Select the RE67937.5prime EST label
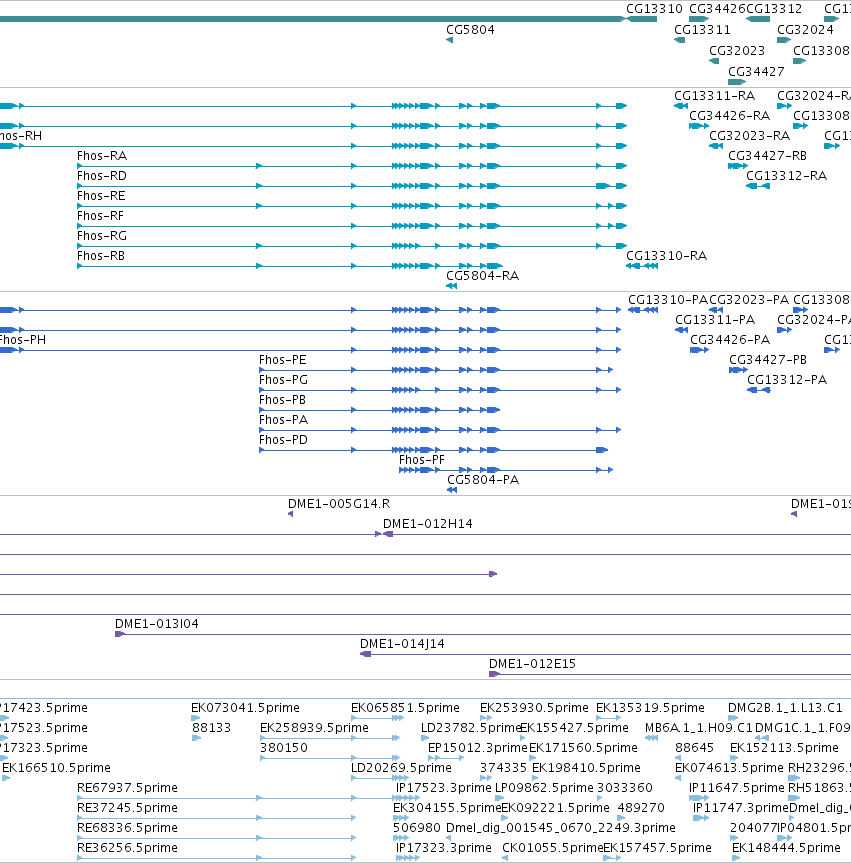This screenshot has height=863, width=851. (127, 788)
